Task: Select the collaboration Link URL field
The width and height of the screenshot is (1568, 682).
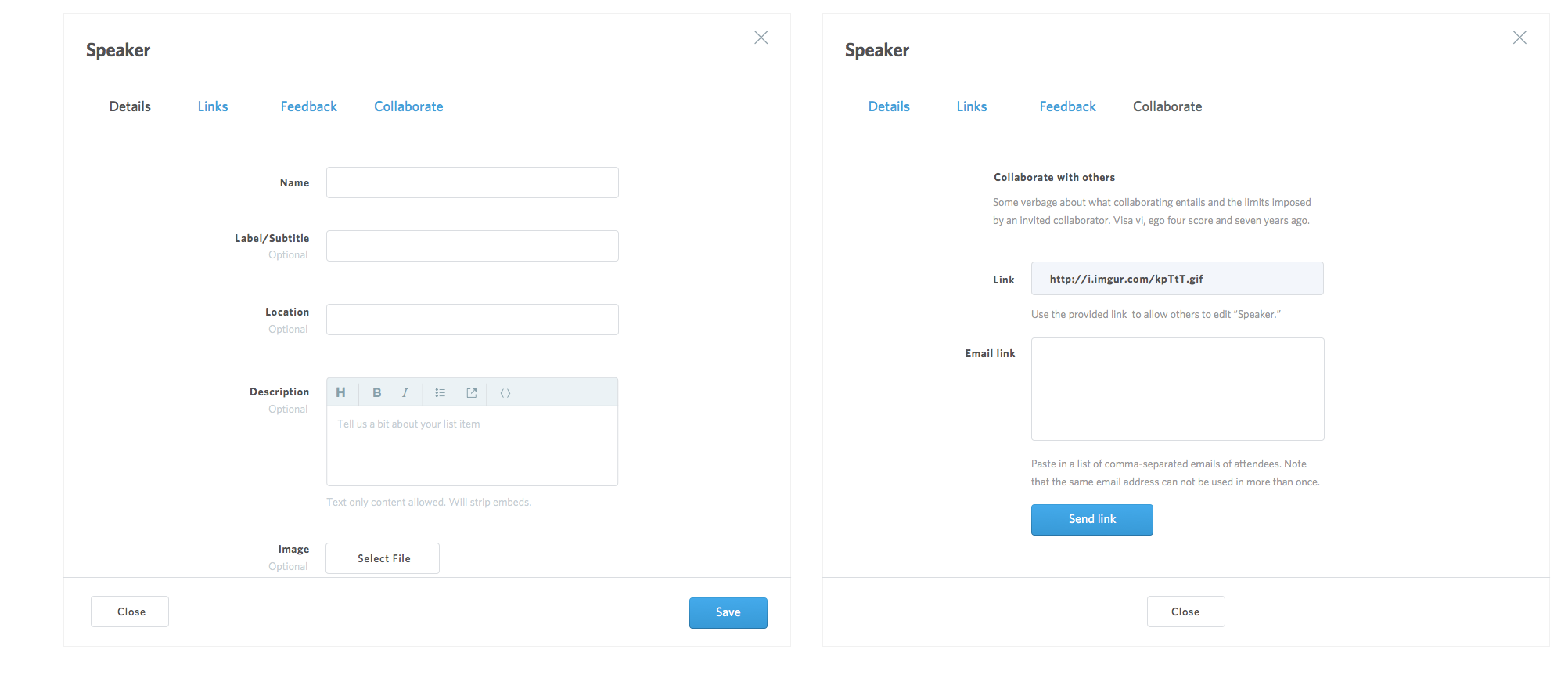Action: 1178,279
